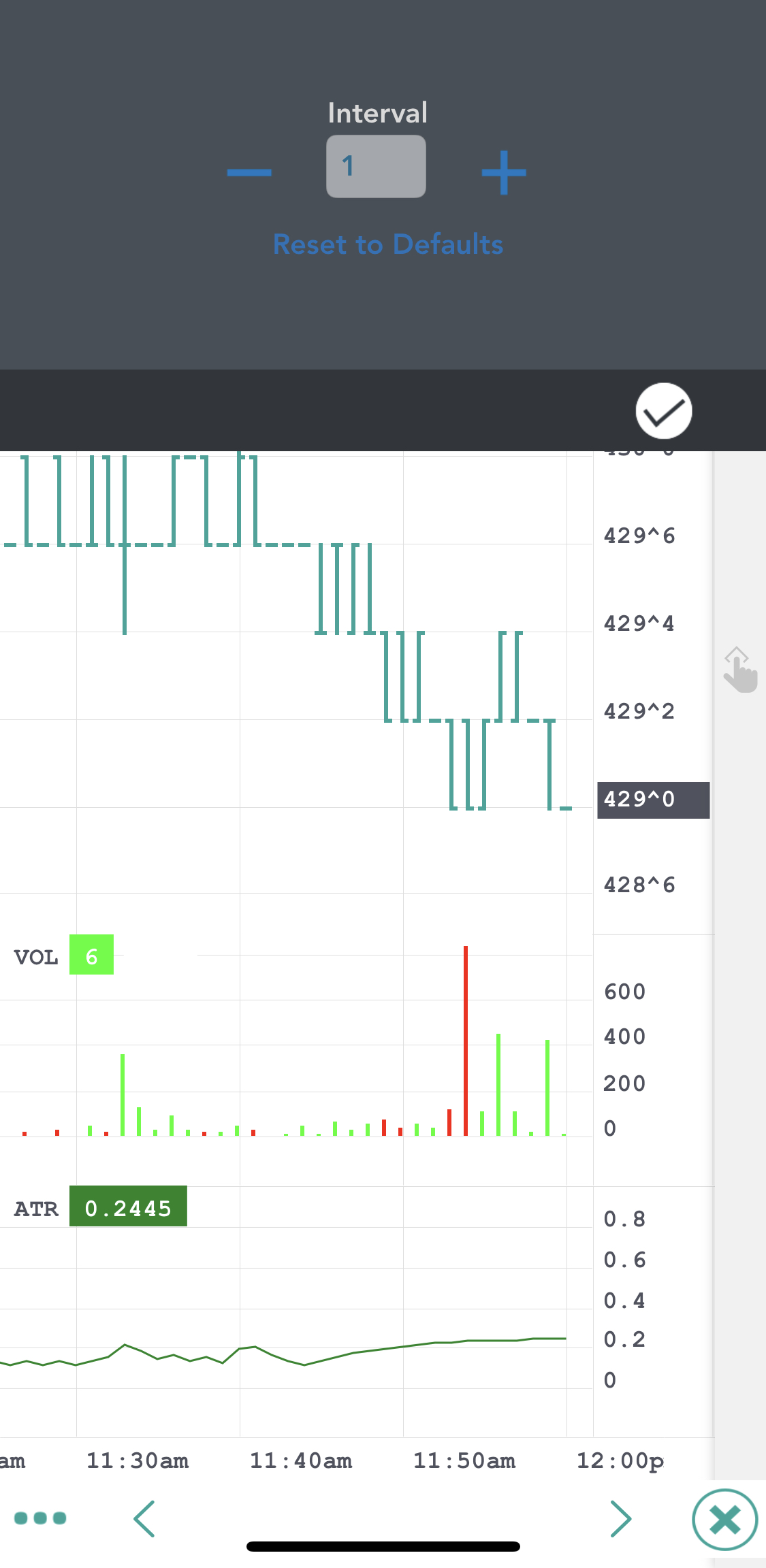Close chart with the circled X icon

[724, 1520]
